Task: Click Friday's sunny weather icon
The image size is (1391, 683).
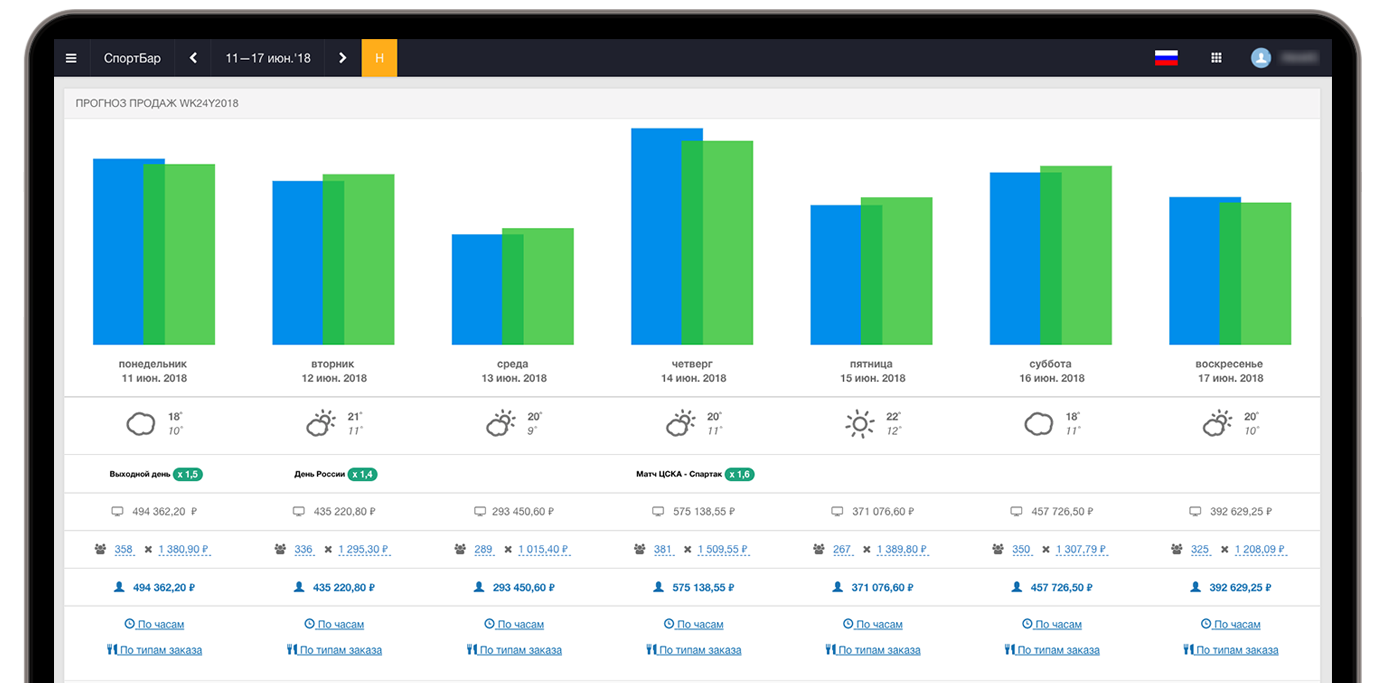Action: [x=859, y=424]
